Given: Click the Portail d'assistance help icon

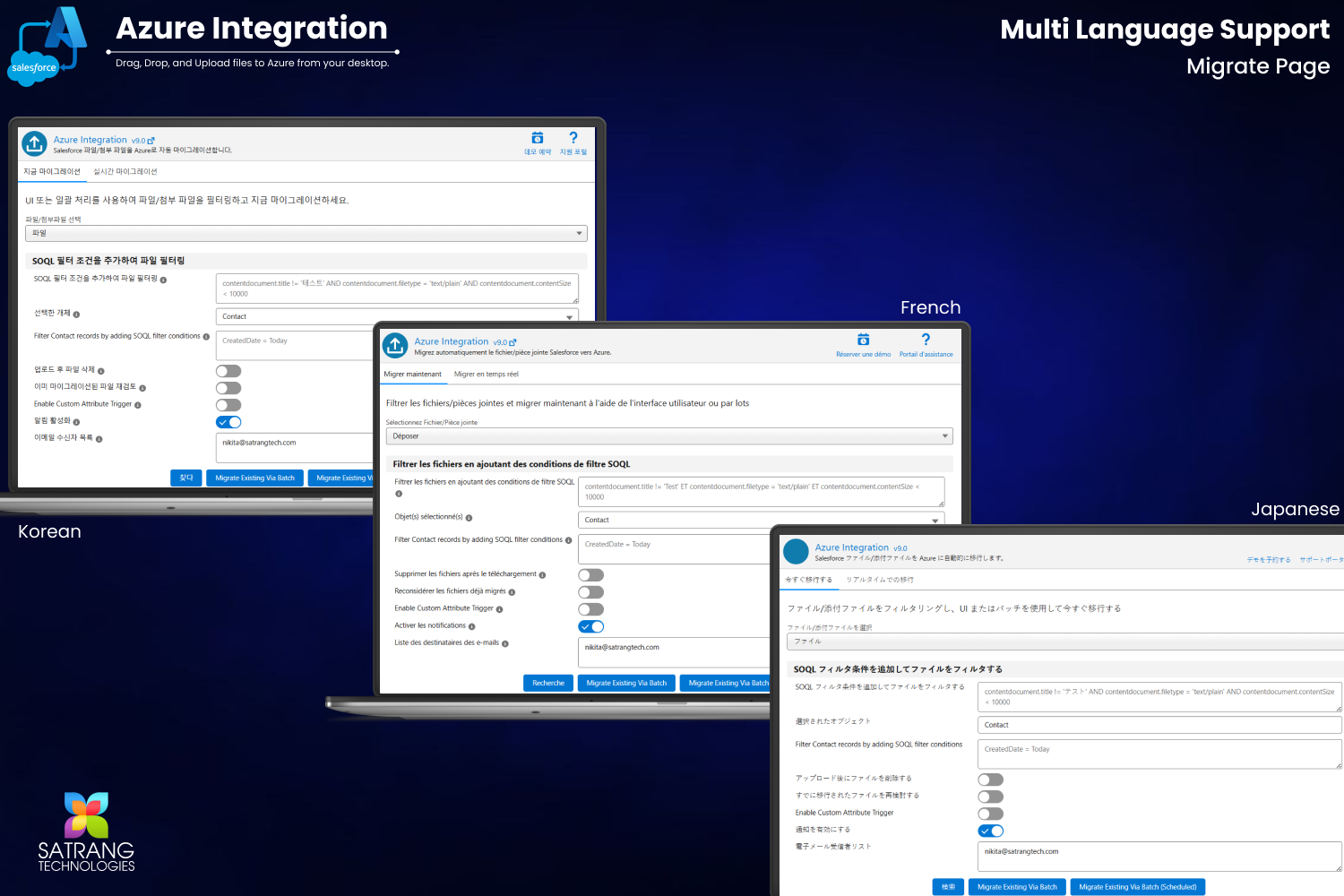Looking at the screenshot, I should [926, 339].
